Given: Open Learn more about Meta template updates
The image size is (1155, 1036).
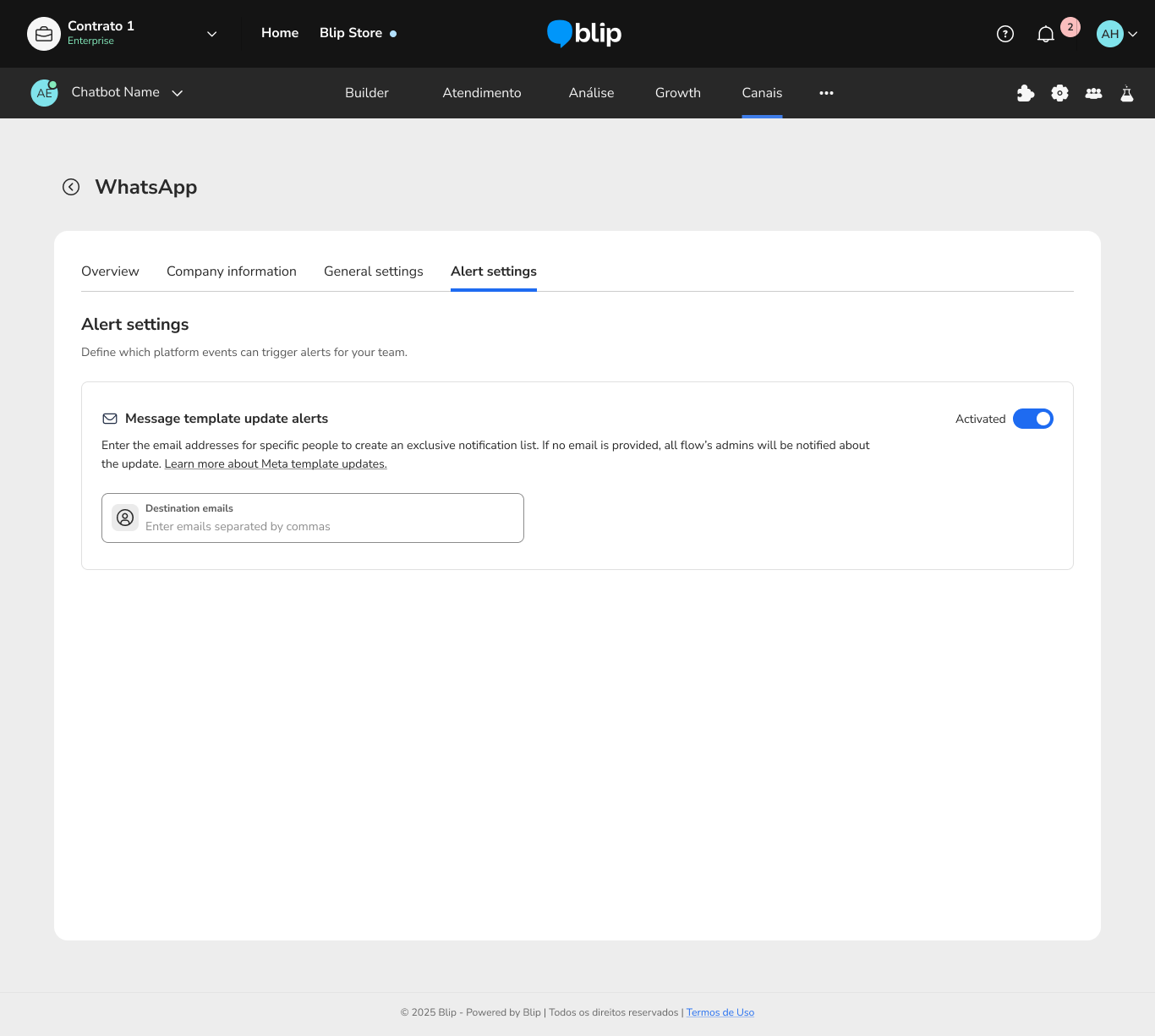Looking at the screenshot, I should pos(276,464).
